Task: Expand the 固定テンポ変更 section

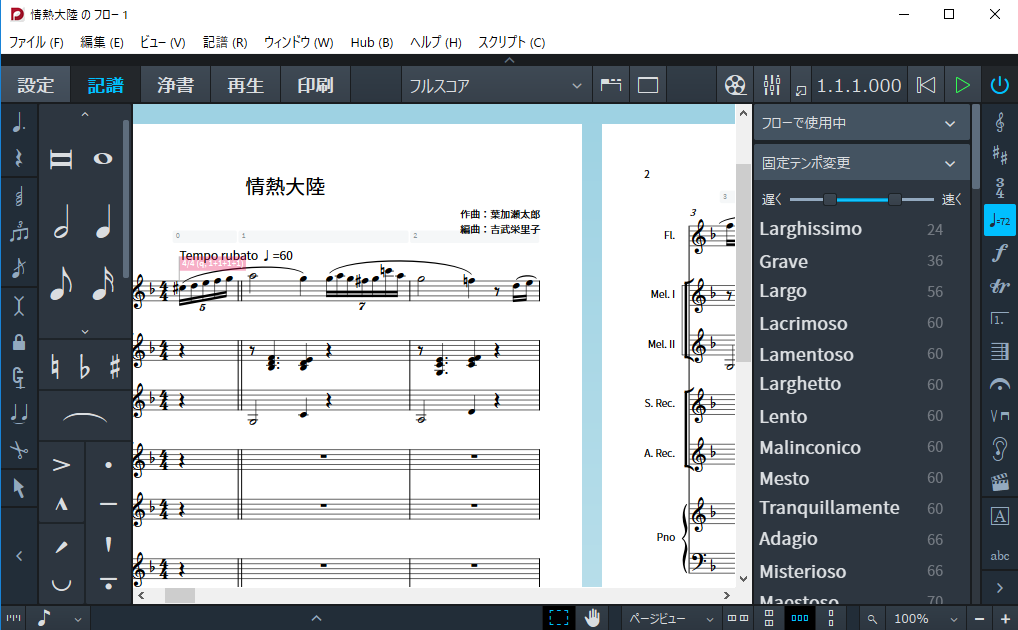Action: (x=860, y=163)
